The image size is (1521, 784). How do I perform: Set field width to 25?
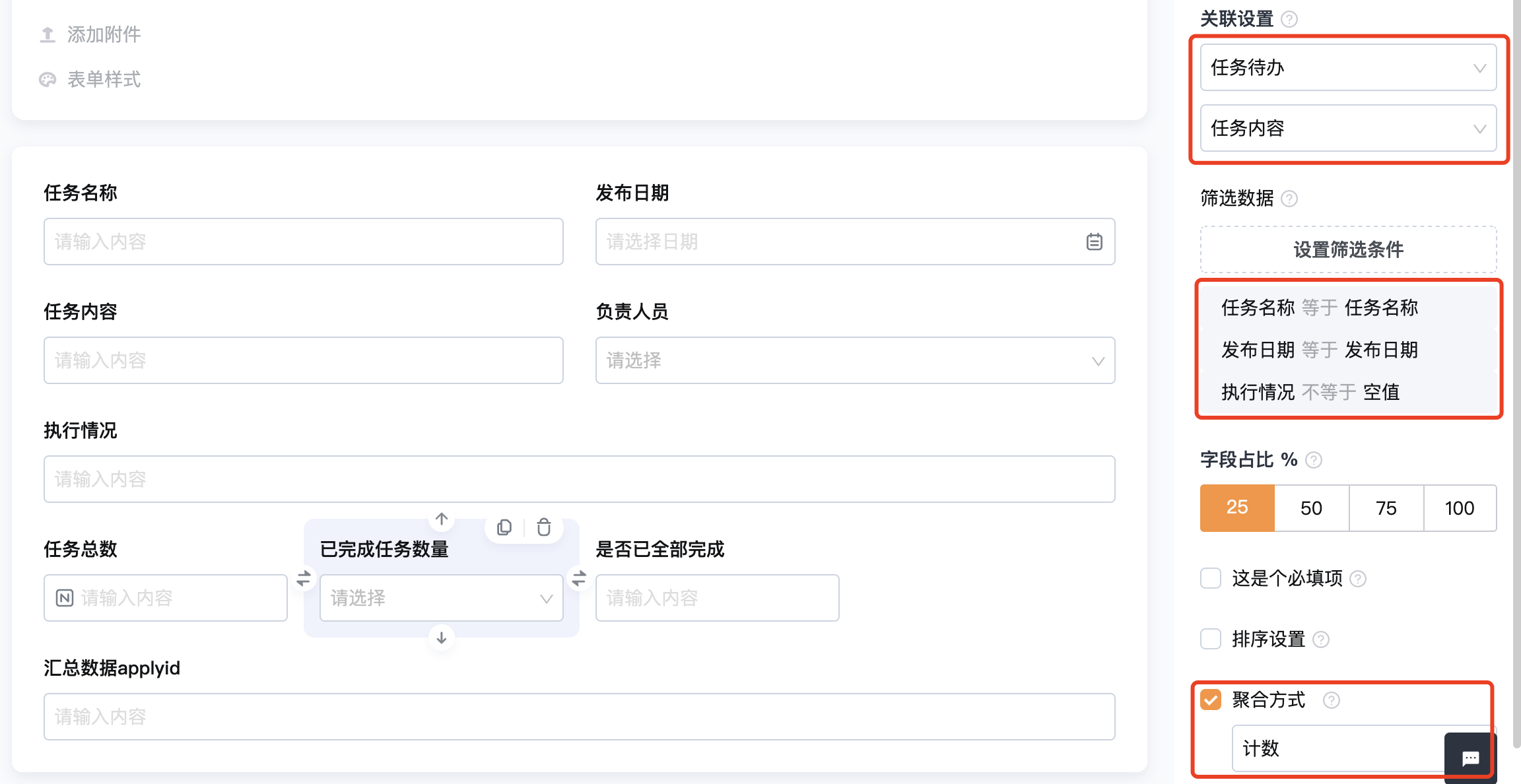[x=1237, y=507]
